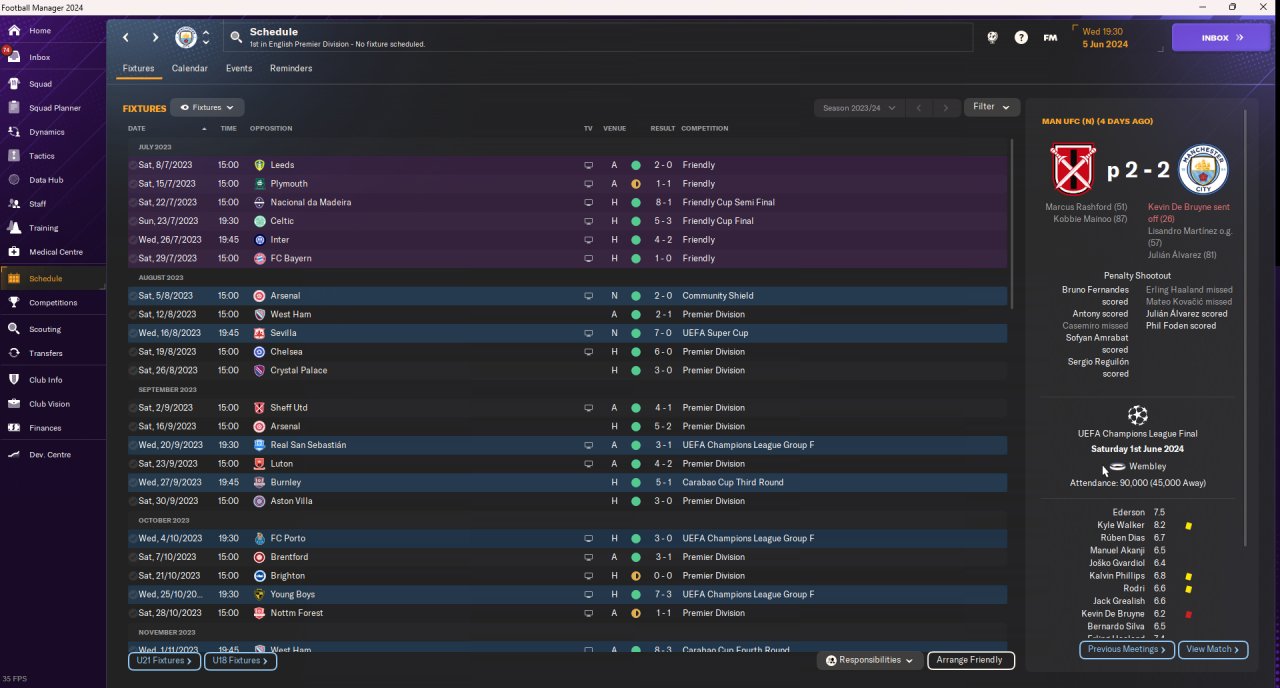Click the UEFA Champions League ball logo

[1137, 415]
